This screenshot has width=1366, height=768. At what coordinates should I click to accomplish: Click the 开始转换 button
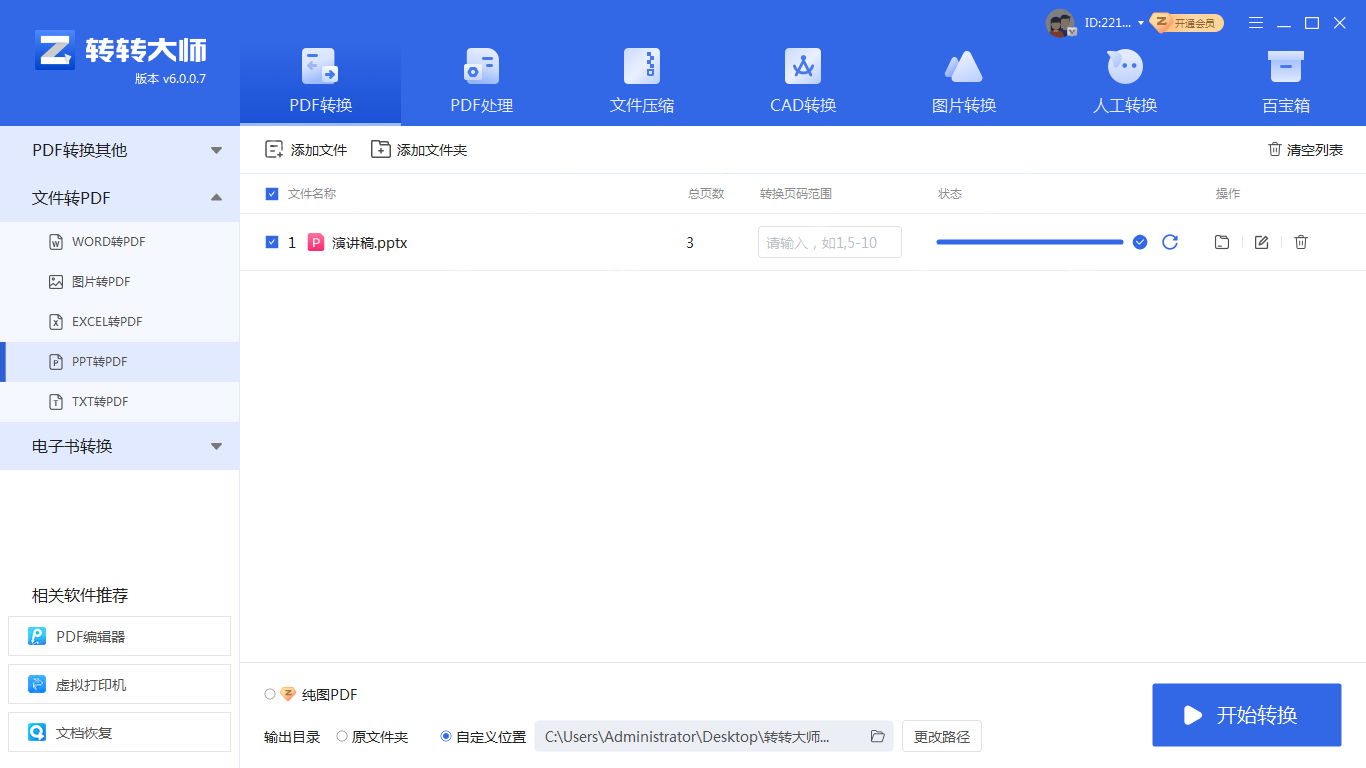coord(1246,714)
